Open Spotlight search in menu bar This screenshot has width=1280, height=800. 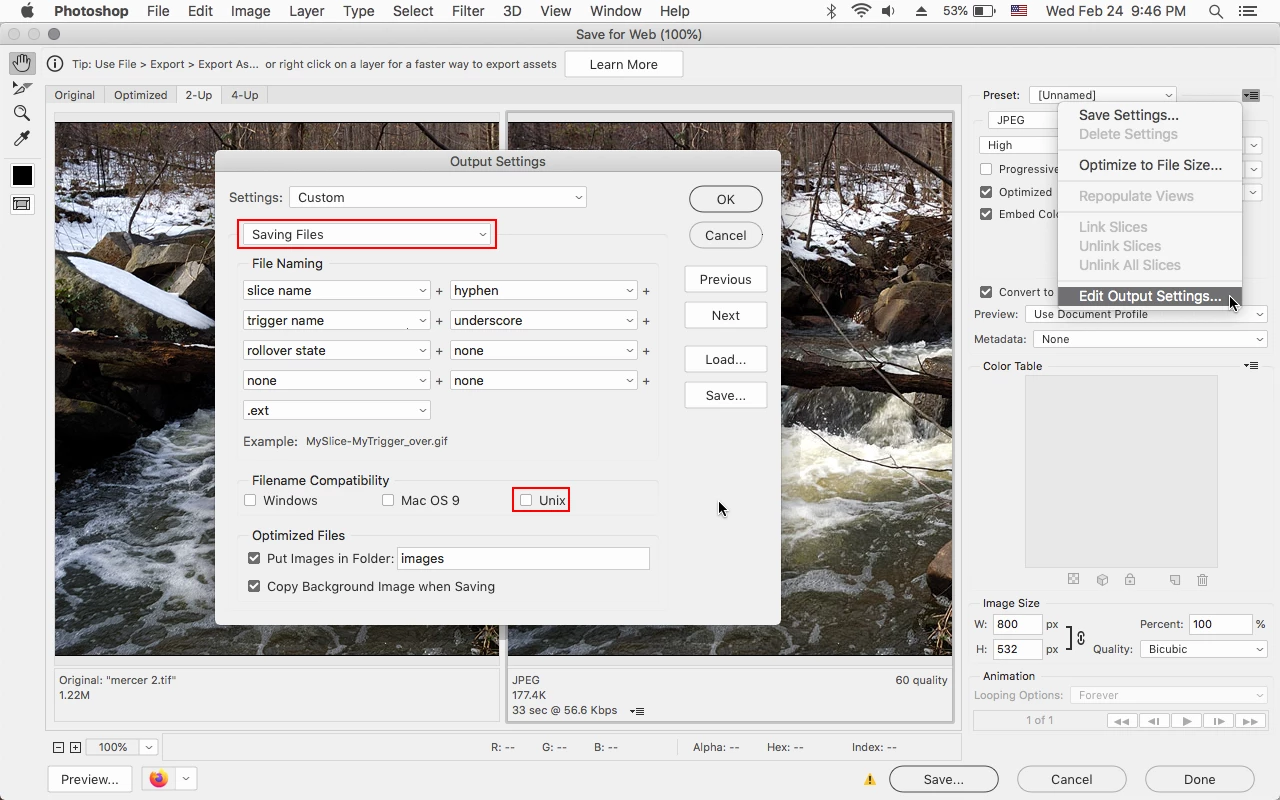1216,11
